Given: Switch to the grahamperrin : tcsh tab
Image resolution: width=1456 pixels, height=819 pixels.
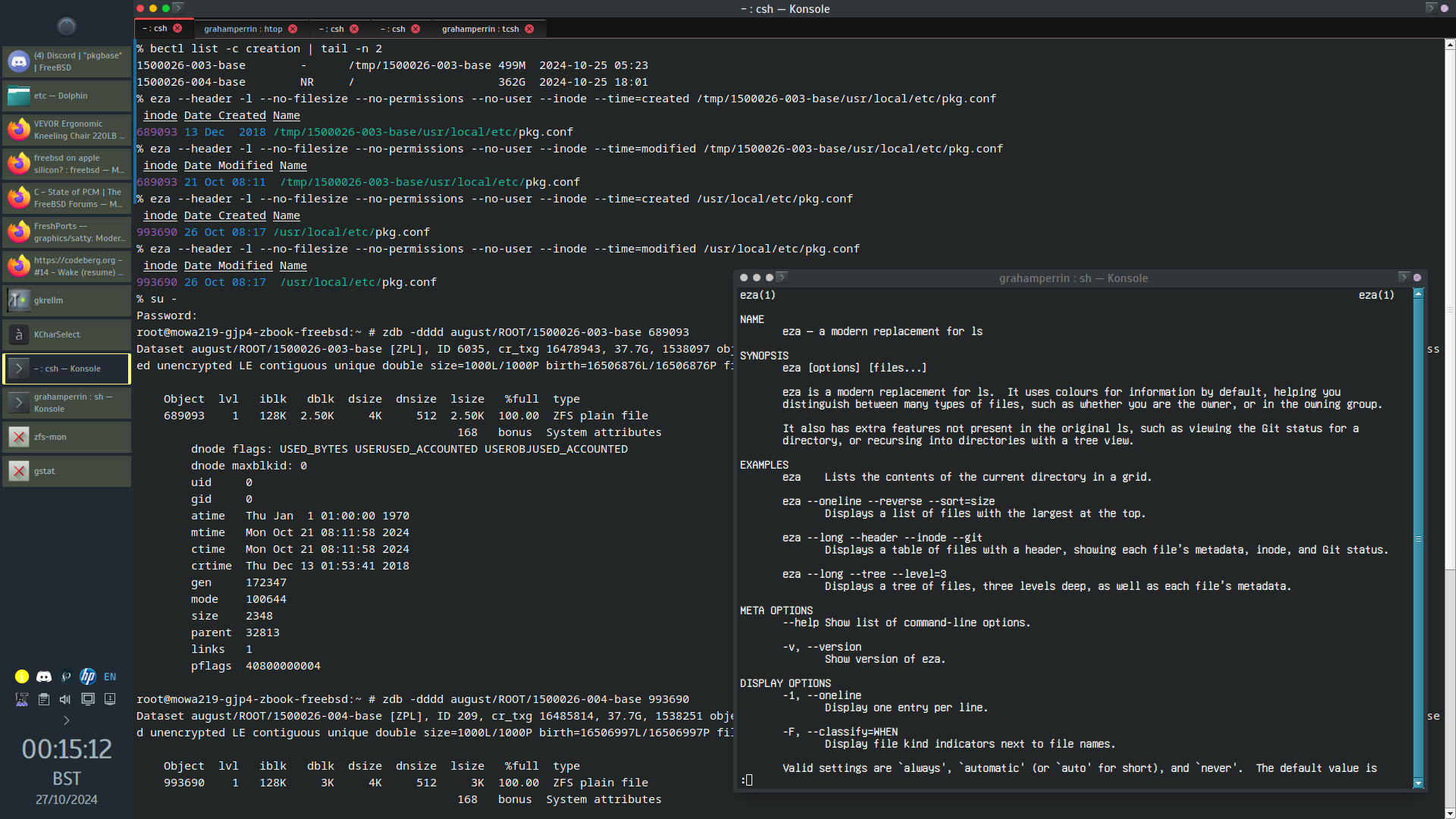Looking at the screenshot, I should [480, 29].
